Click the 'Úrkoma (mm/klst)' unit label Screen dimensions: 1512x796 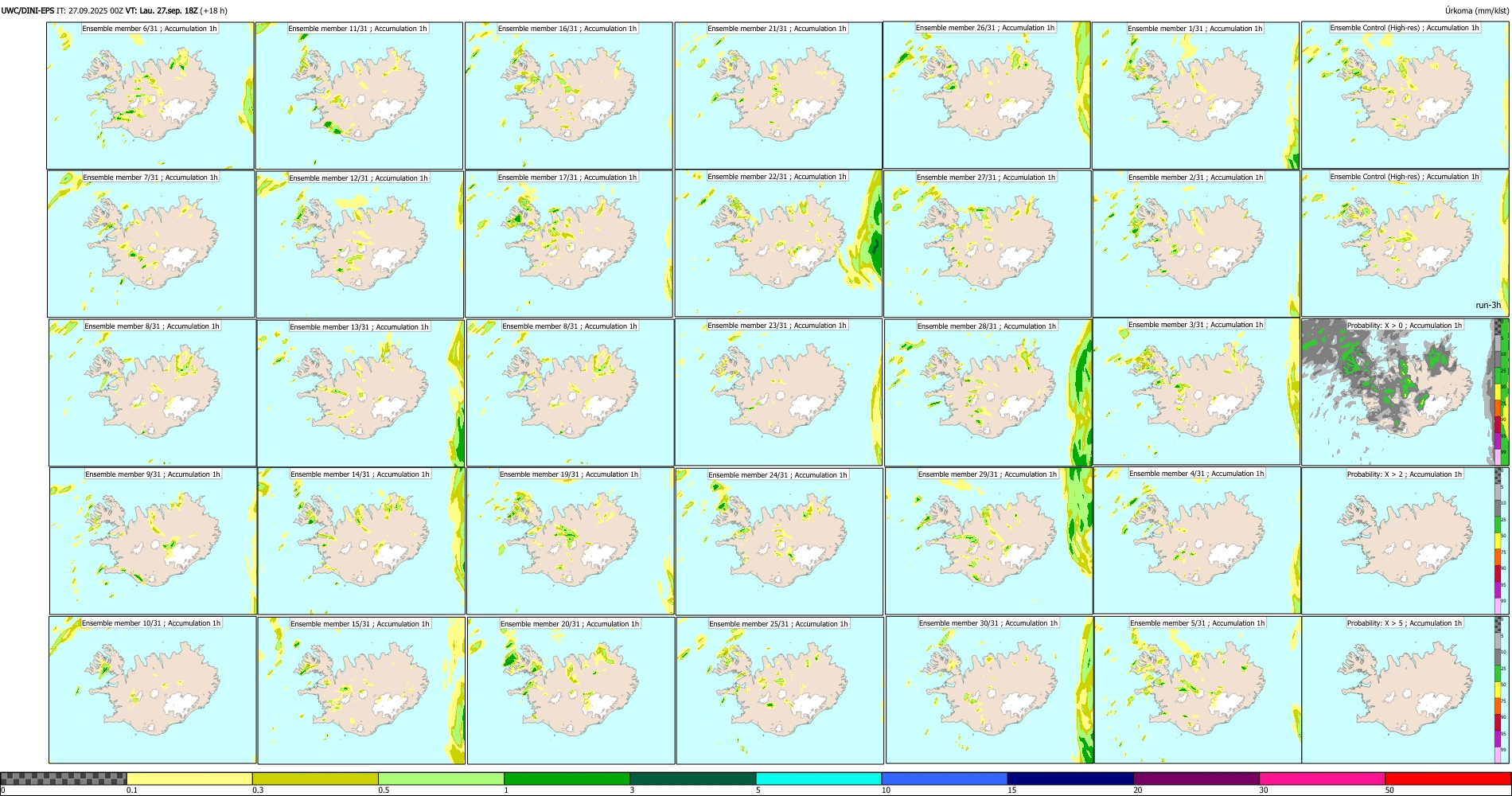(x=1477, y=10)
